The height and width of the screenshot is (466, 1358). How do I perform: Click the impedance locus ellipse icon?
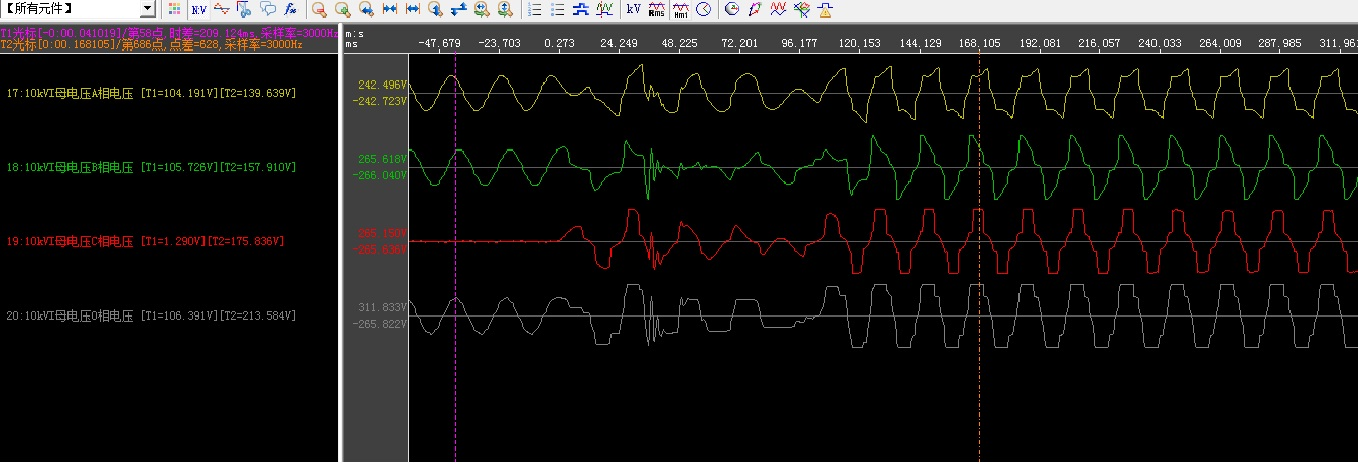(x=755, y=9)
